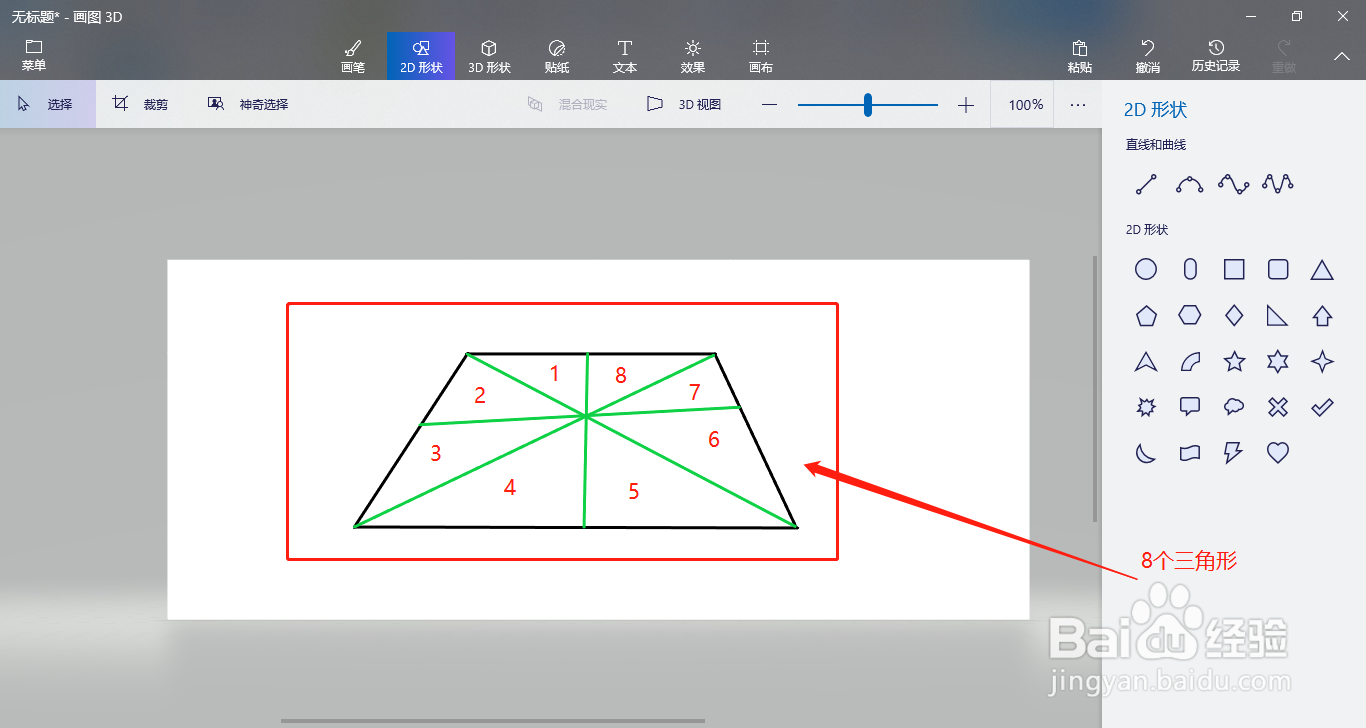Screen dimensions: 1366x728
Task: Pick the quarter arc shape
Action: click(x=1190, y=361)
